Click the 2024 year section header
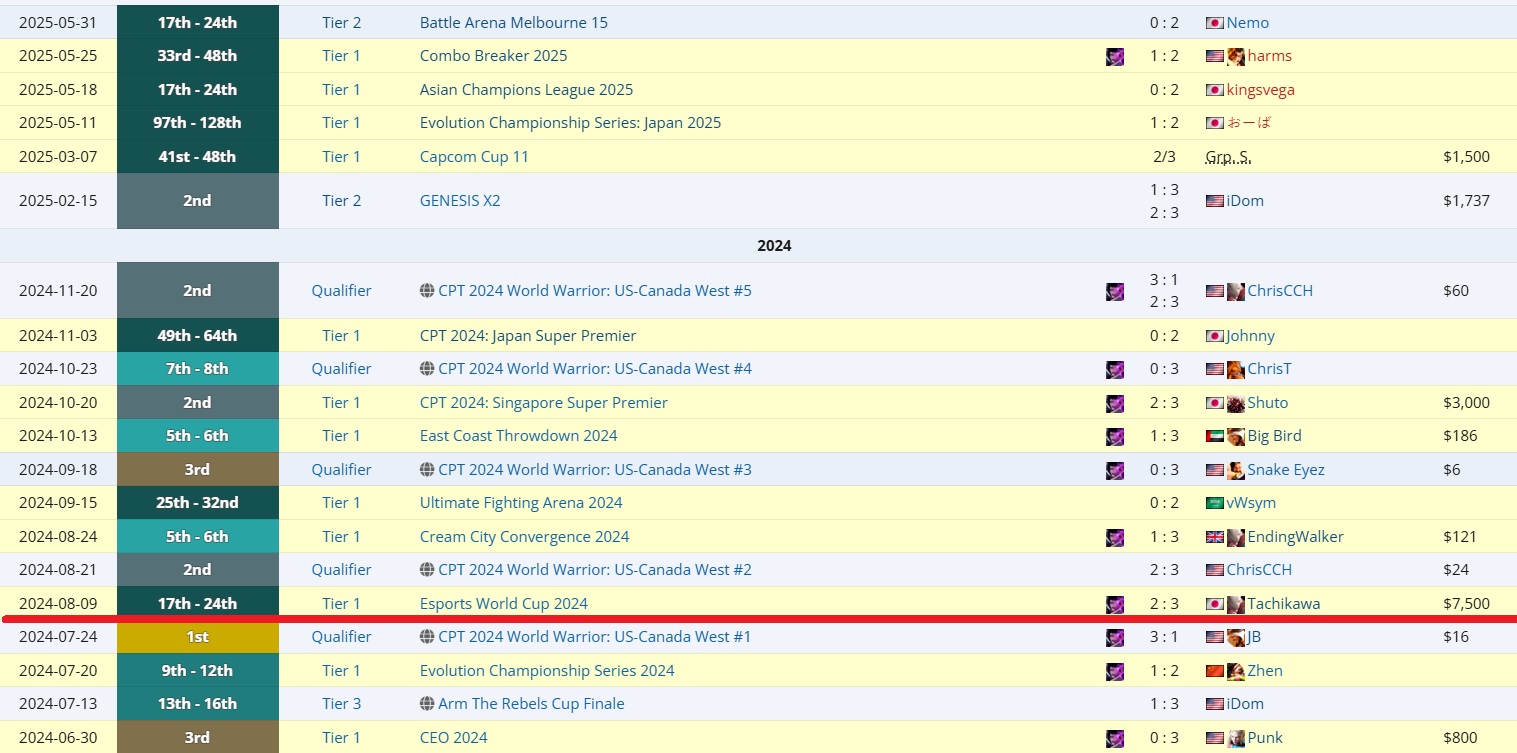The width and height of the screenshot is (1517, 753). 774,246
